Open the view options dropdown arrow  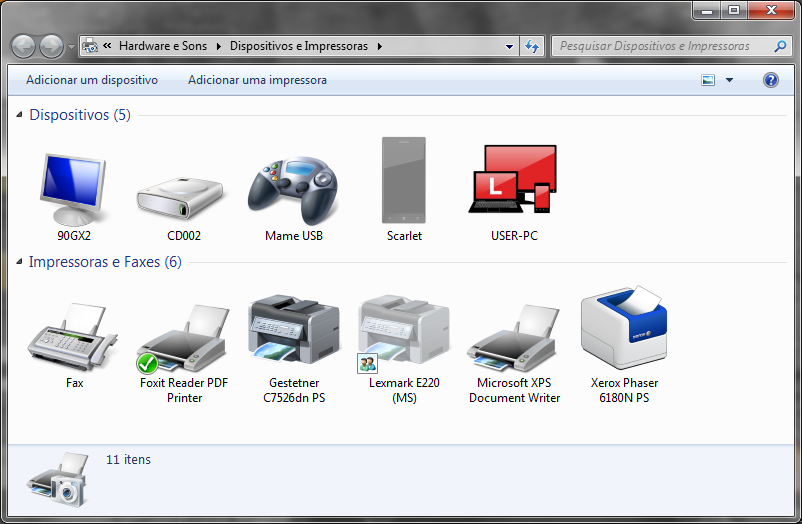click(729, 80)
